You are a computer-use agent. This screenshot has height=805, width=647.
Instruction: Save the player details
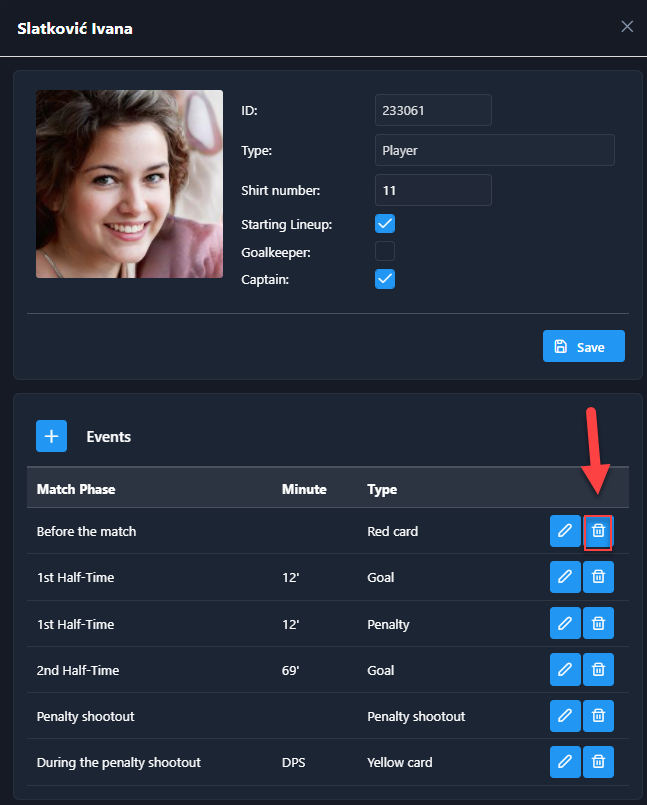583,346
